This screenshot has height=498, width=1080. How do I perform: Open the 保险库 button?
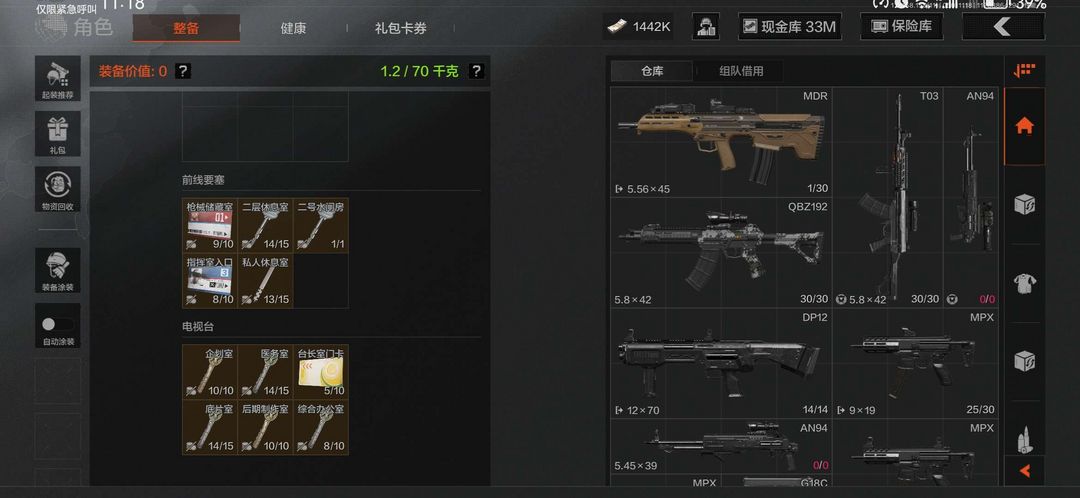[901, 27]
